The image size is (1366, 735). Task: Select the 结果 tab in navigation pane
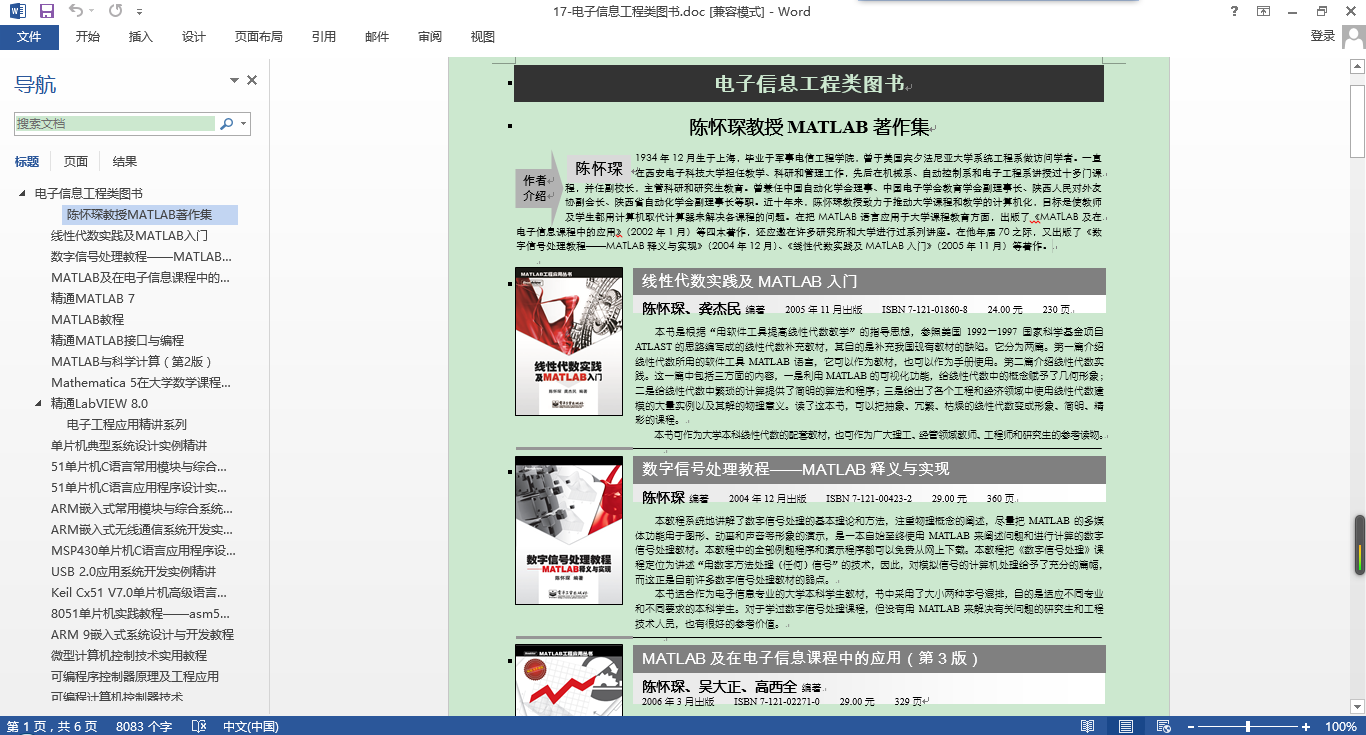coord(125,161)
